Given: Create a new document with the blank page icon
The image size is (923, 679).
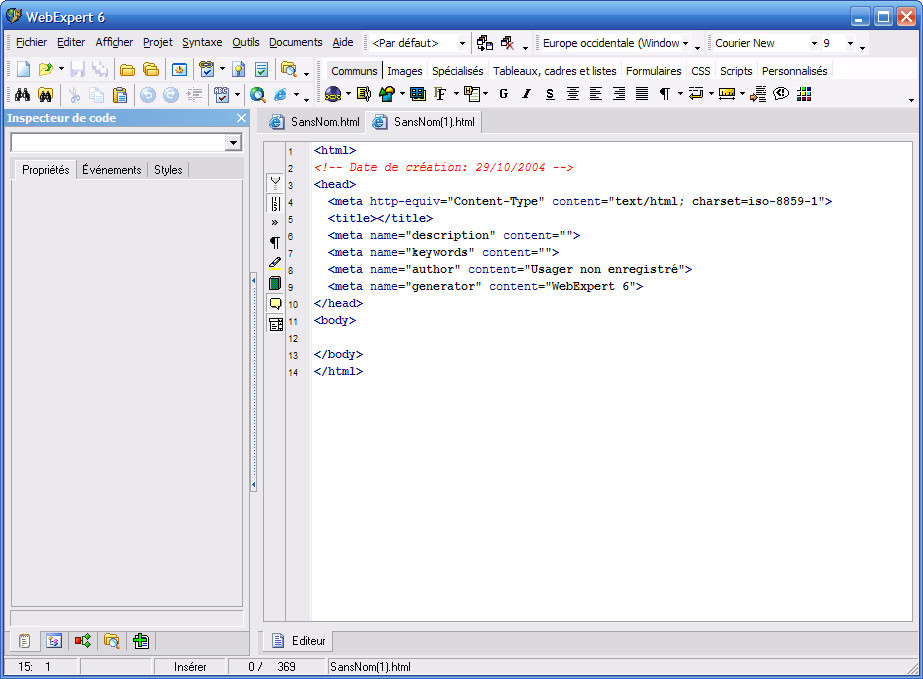Looking at the screenshot, I should tap(23, 69).
